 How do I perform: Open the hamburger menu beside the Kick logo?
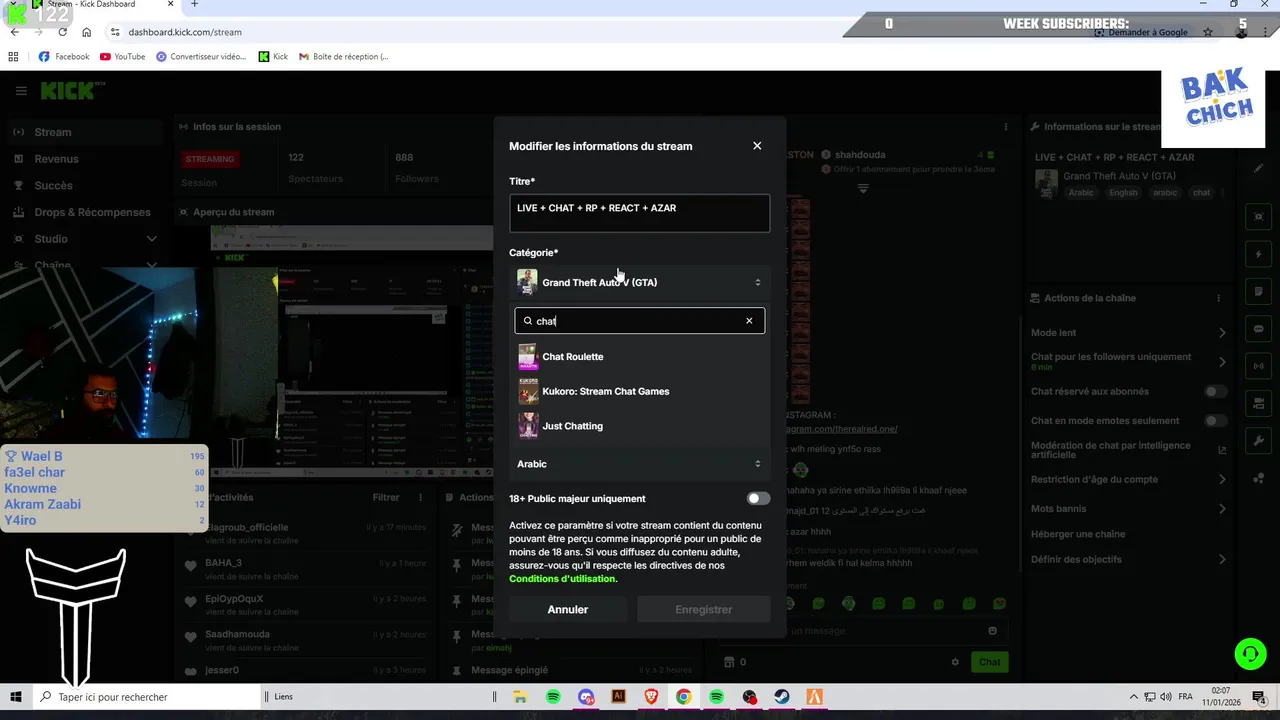[x=21, y=91]
